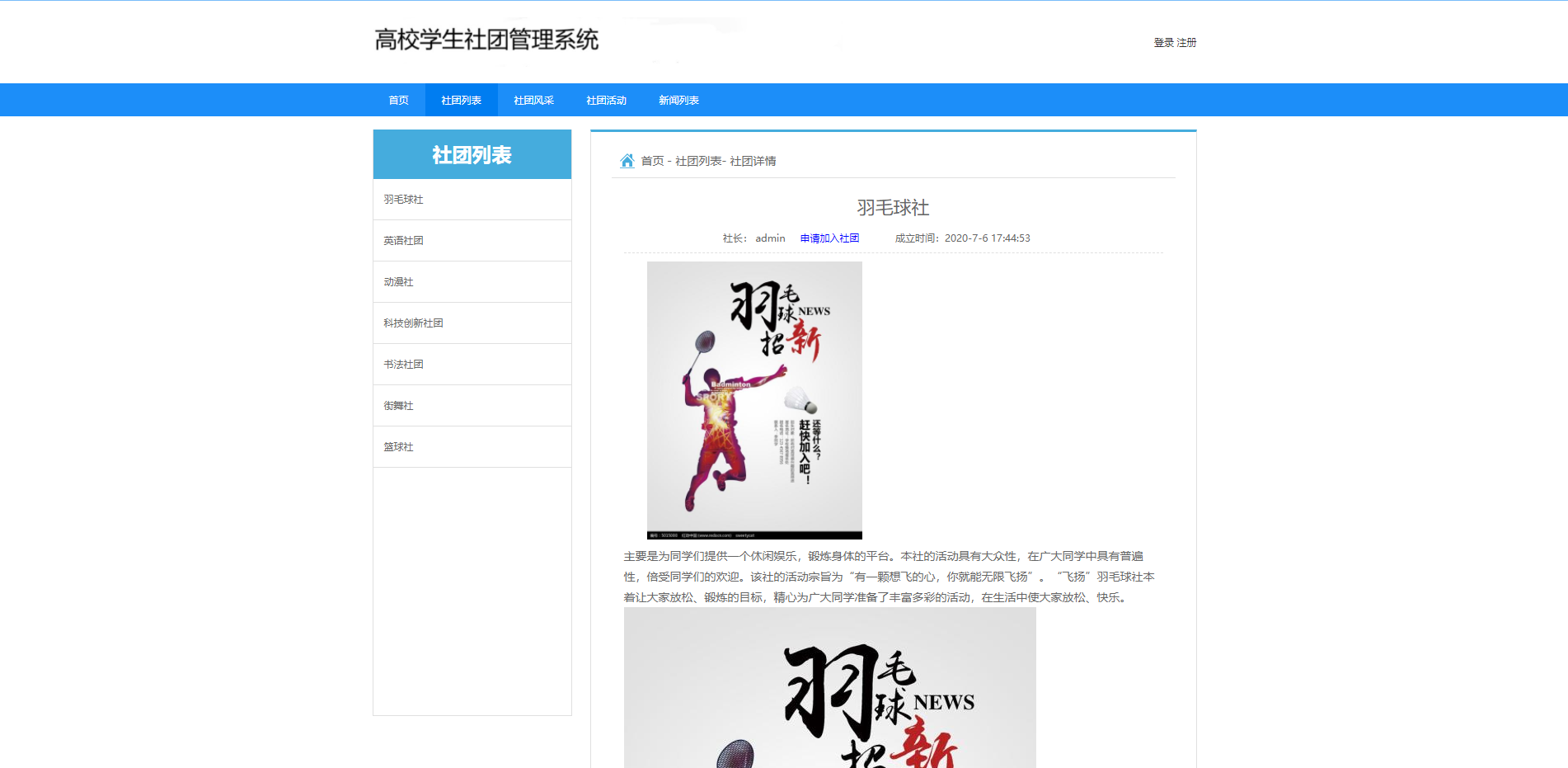The height and width of the screenshot is (768, 1568).
Task: Click the 社团列表 breadcrumb text
Action: coord(698,161)
